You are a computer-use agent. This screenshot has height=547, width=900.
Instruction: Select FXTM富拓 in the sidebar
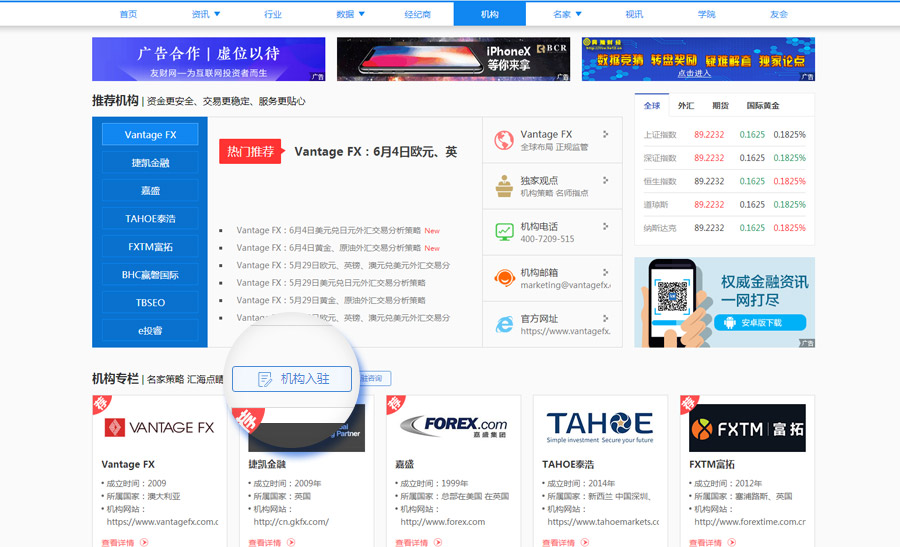pyautogui.click(x=150, y=247)
